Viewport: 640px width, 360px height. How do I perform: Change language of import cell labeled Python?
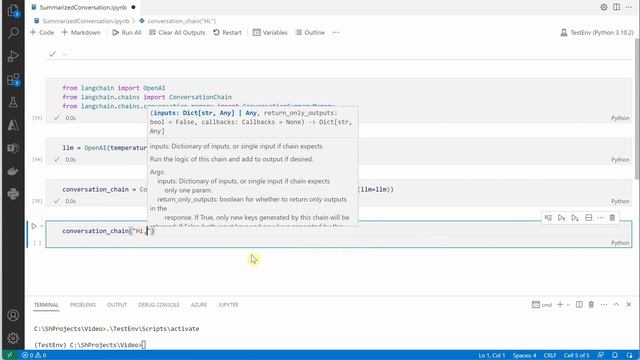coord(620,118)
